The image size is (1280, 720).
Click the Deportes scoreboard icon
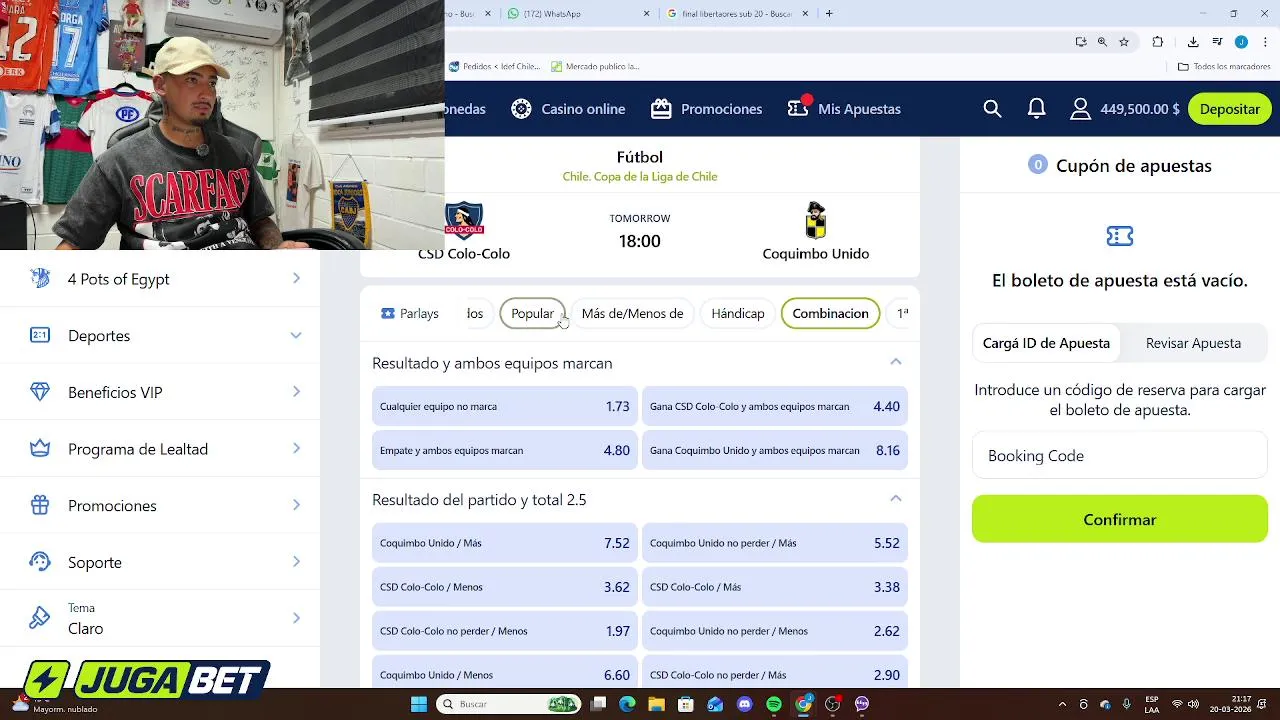[40, 335]
